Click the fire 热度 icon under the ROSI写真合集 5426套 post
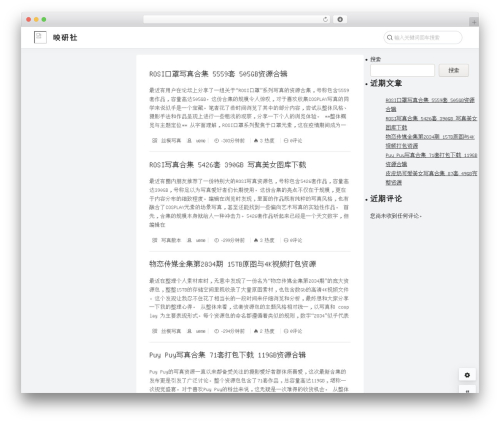 click(x=256, y=240)
